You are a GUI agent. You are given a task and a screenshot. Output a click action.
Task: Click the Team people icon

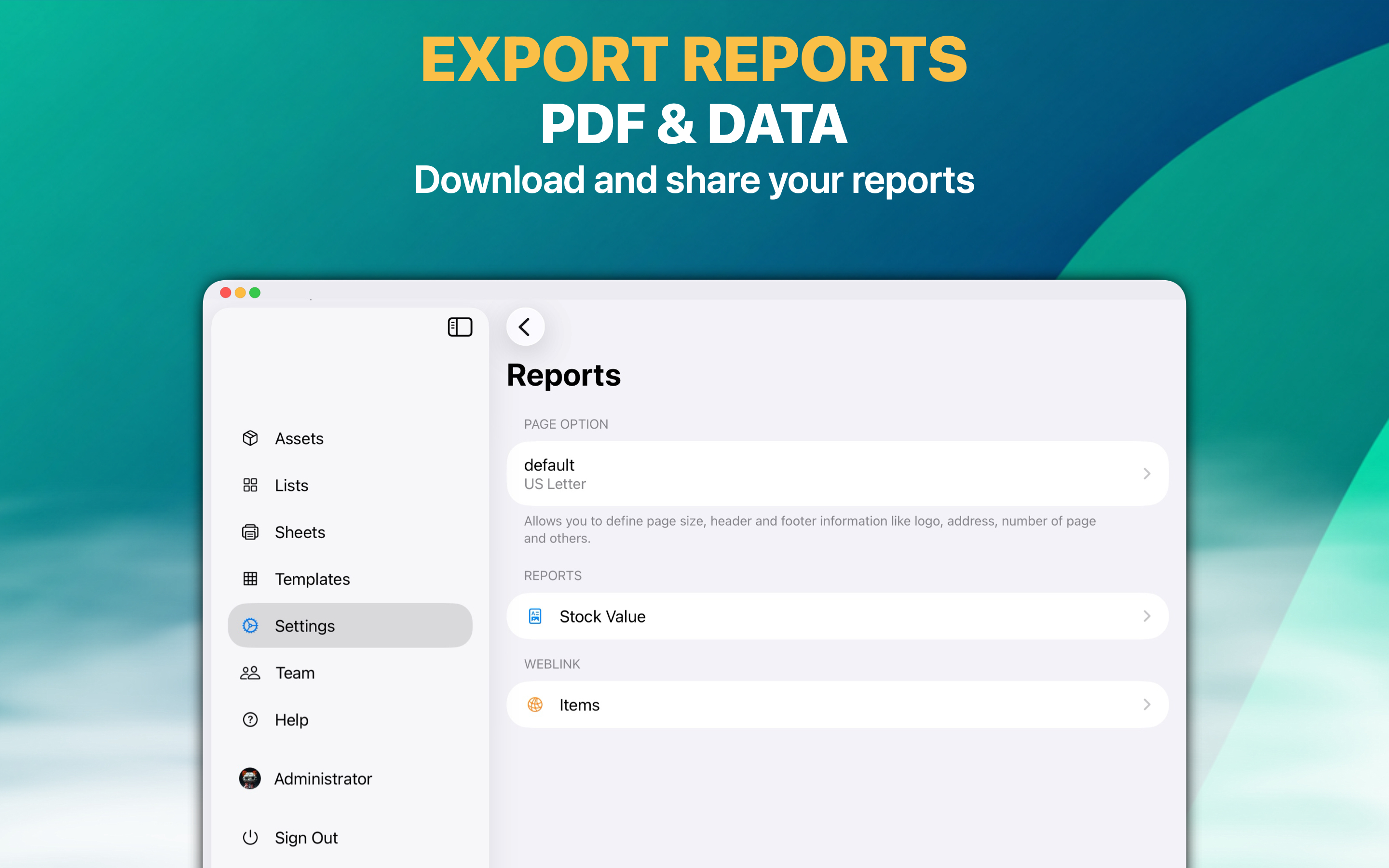[250, 673]
